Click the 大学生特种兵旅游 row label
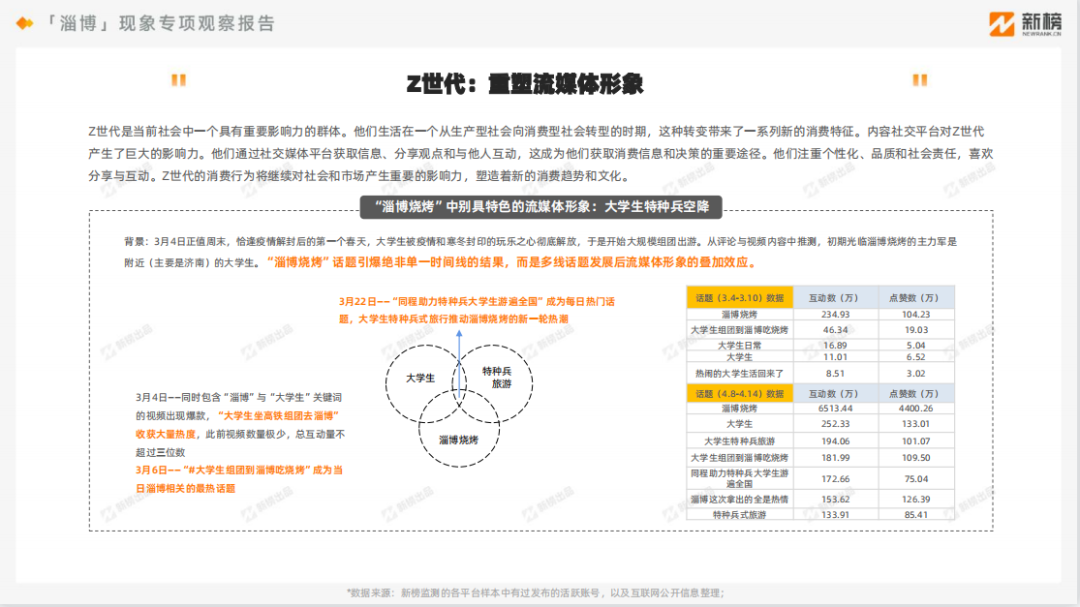The width and height of the screenshot is (1080, 607). coord(740,441)
